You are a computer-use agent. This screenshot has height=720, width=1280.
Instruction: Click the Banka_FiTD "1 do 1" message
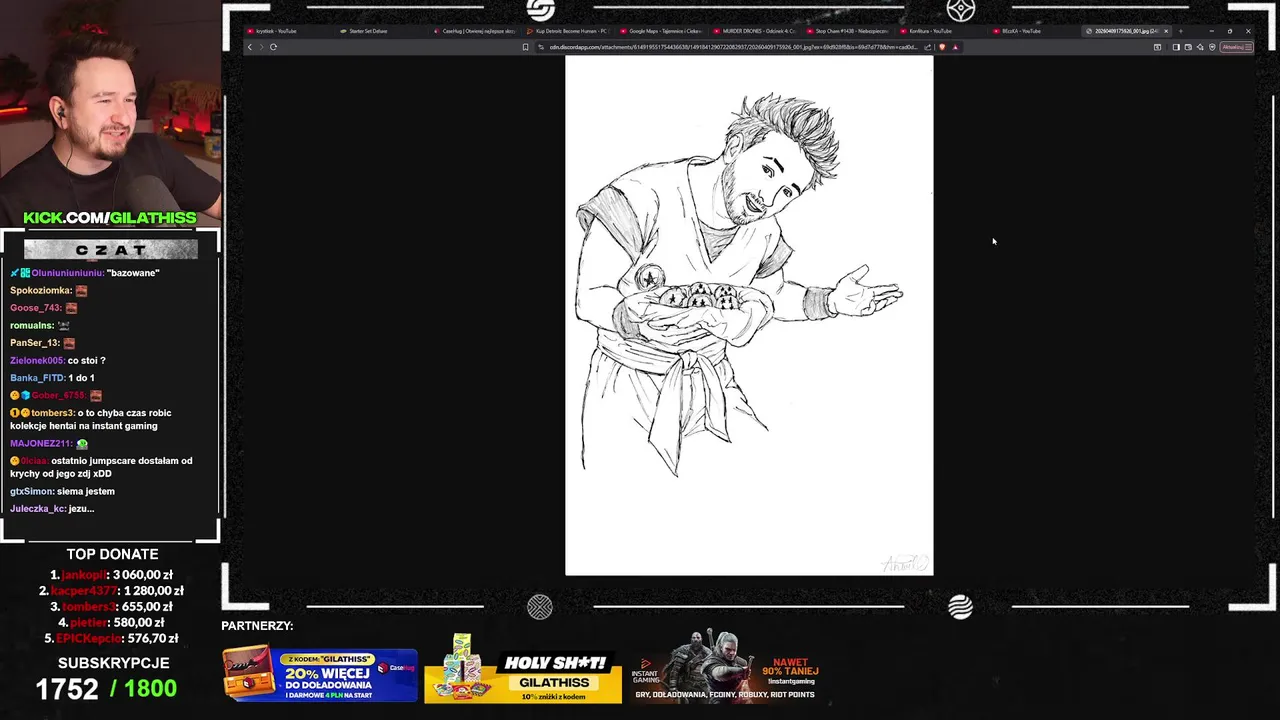(52, 378)
